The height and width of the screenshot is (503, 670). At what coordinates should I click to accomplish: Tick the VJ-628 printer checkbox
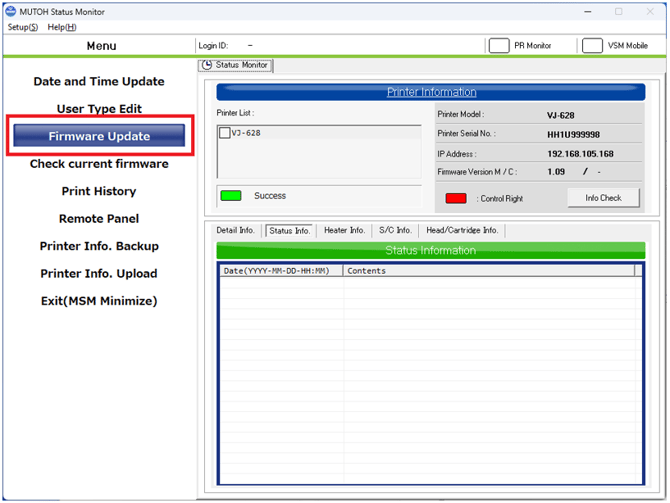tap(224, 133)
